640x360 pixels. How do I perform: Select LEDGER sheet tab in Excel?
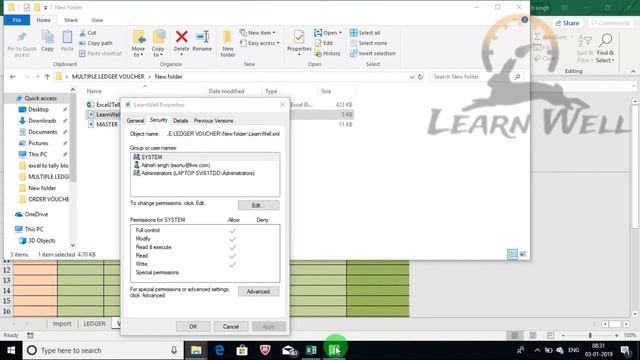pos(94,324)
